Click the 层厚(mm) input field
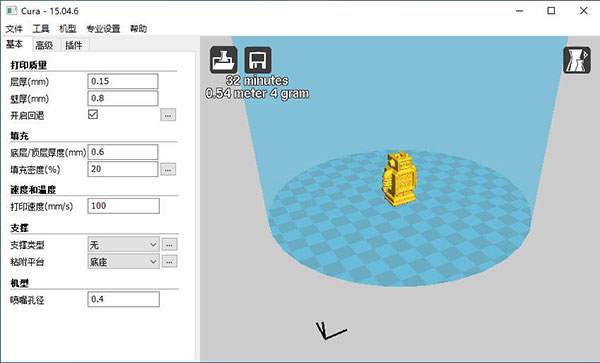This screenshot has width=600, height=363. click(x=123, y=81)
